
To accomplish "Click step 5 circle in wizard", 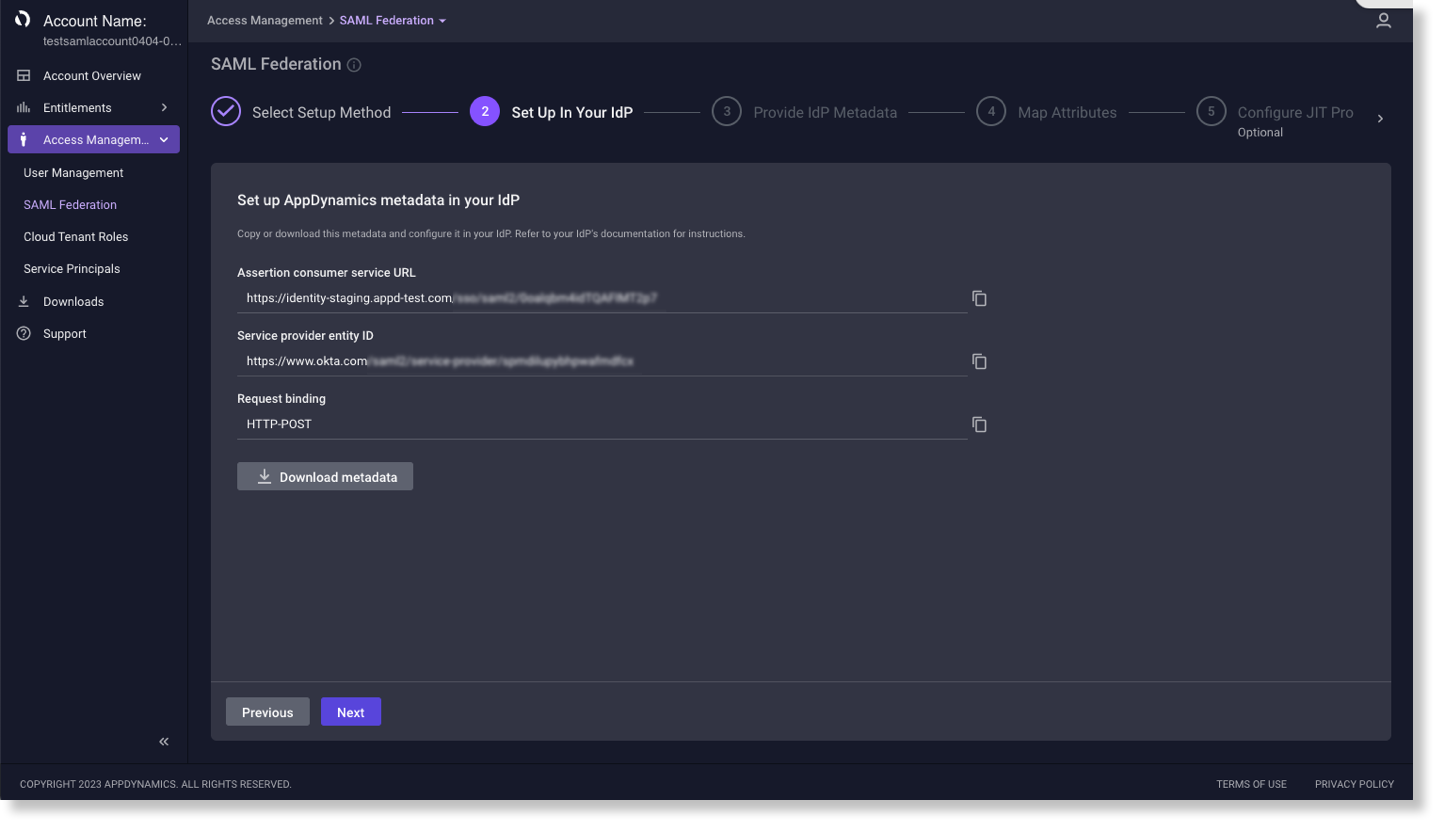I will [x=1211, y=112].
